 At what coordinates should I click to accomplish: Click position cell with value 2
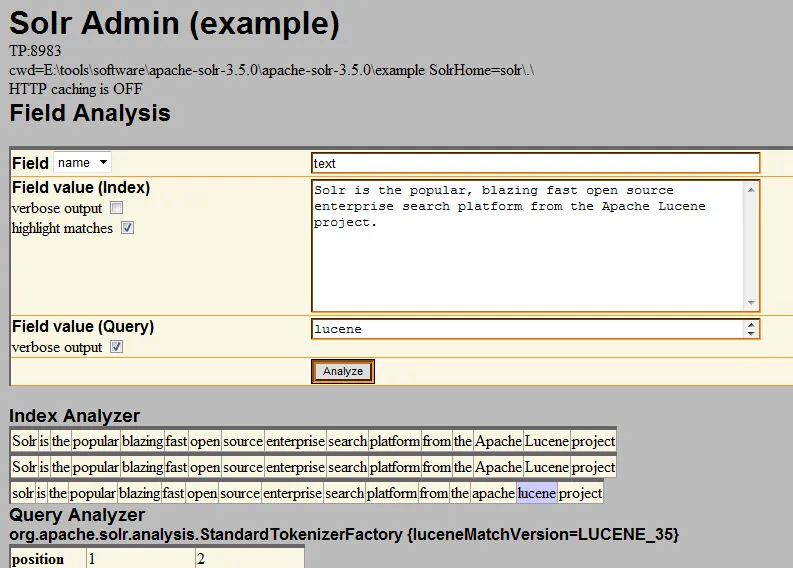249,559
